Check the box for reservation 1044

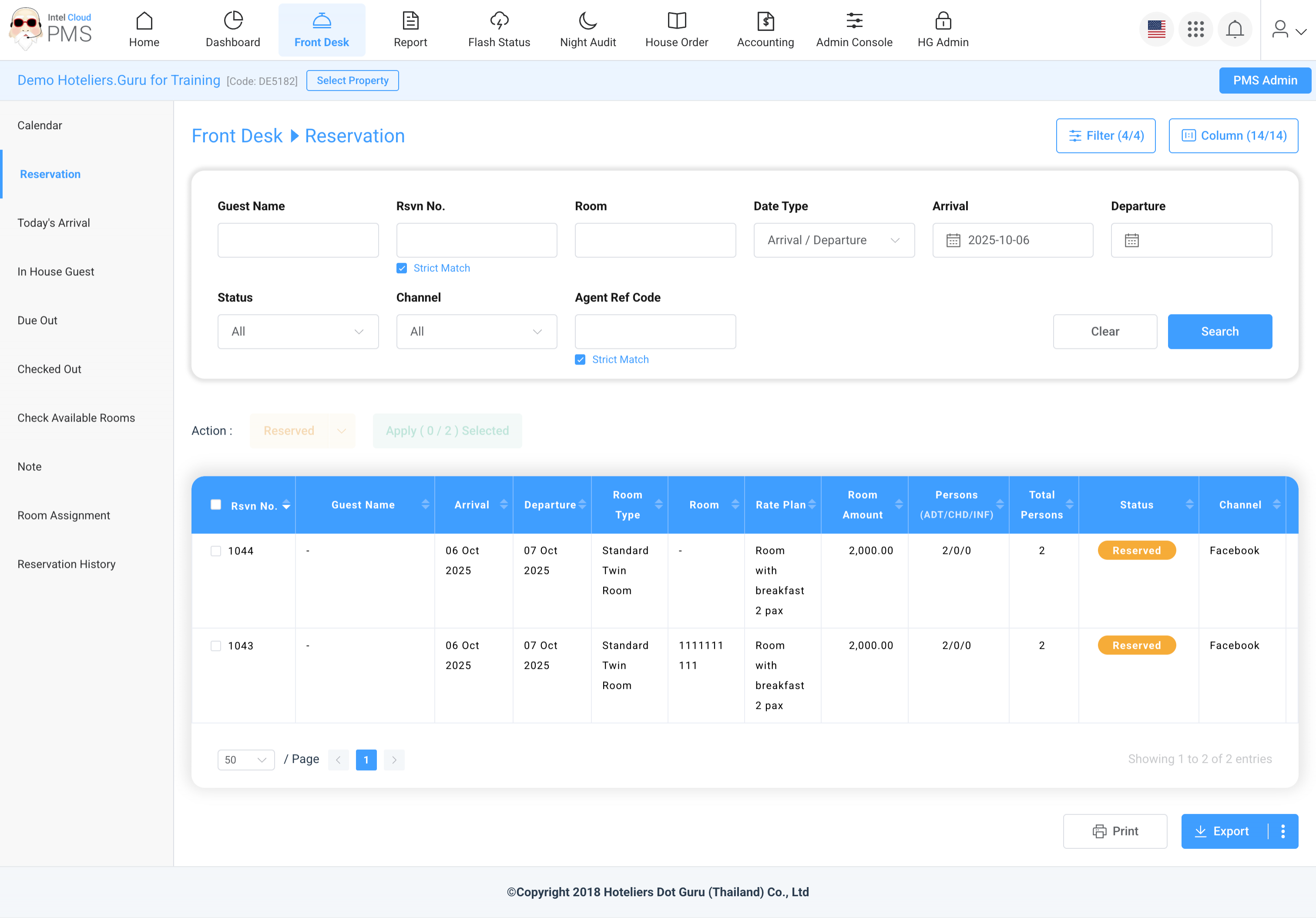pyautogui.click(x=215, y=551)
